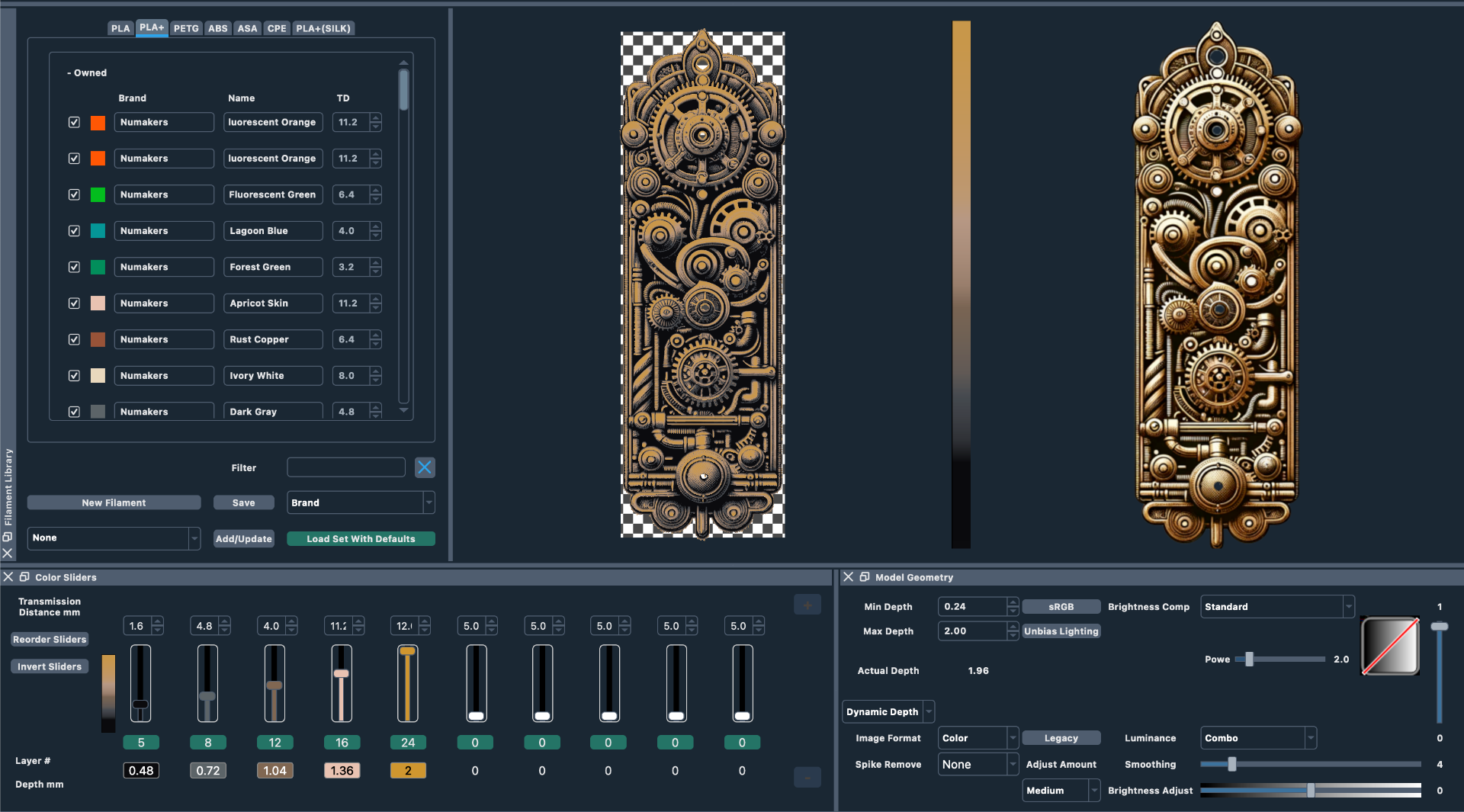Uncheck the second Fluorescent Orange filament
This screenshot has height=812, width=1464.
coord(74,159)
